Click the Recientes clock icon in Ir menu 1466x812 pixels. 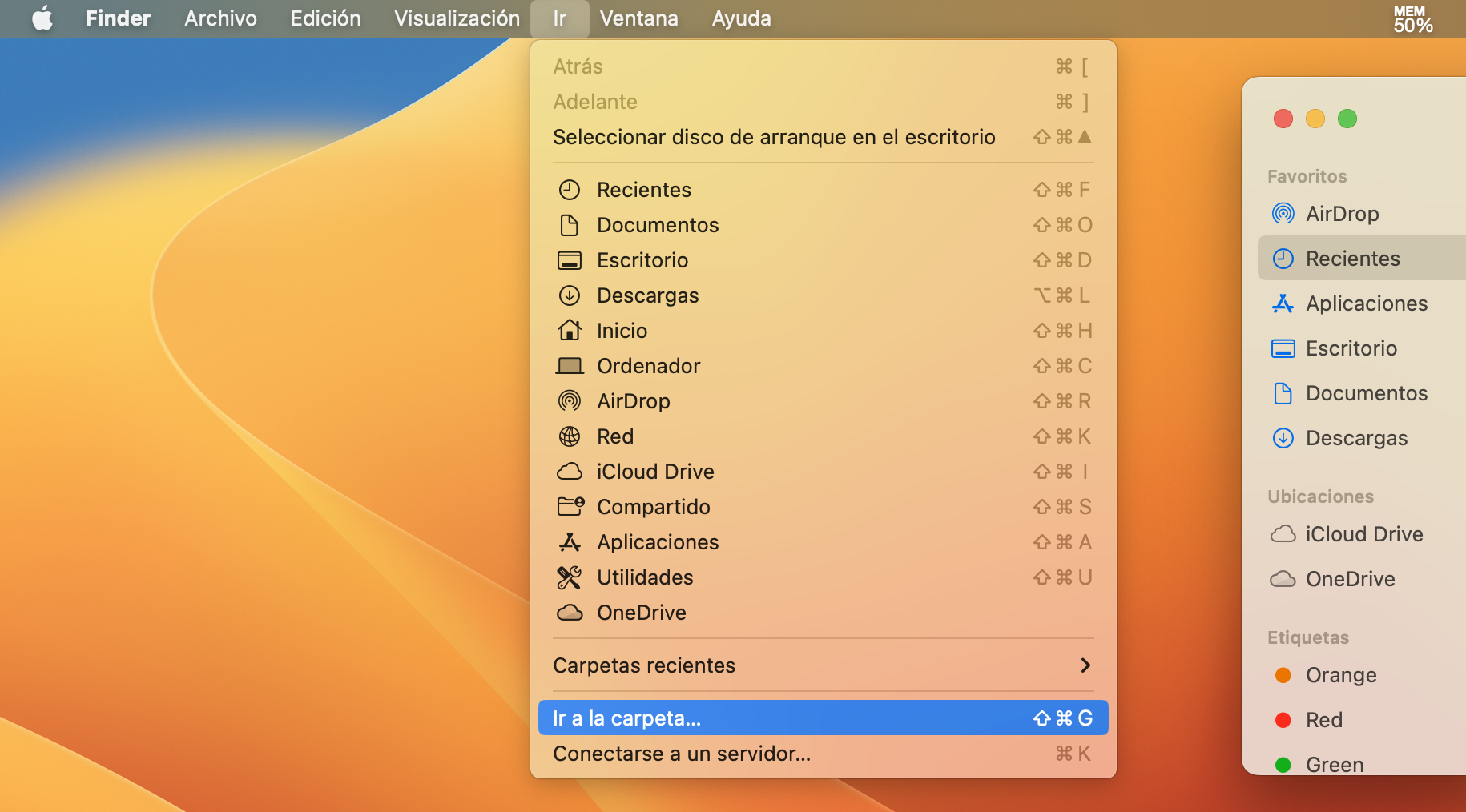pyautogui.click(x=569, y=190)
